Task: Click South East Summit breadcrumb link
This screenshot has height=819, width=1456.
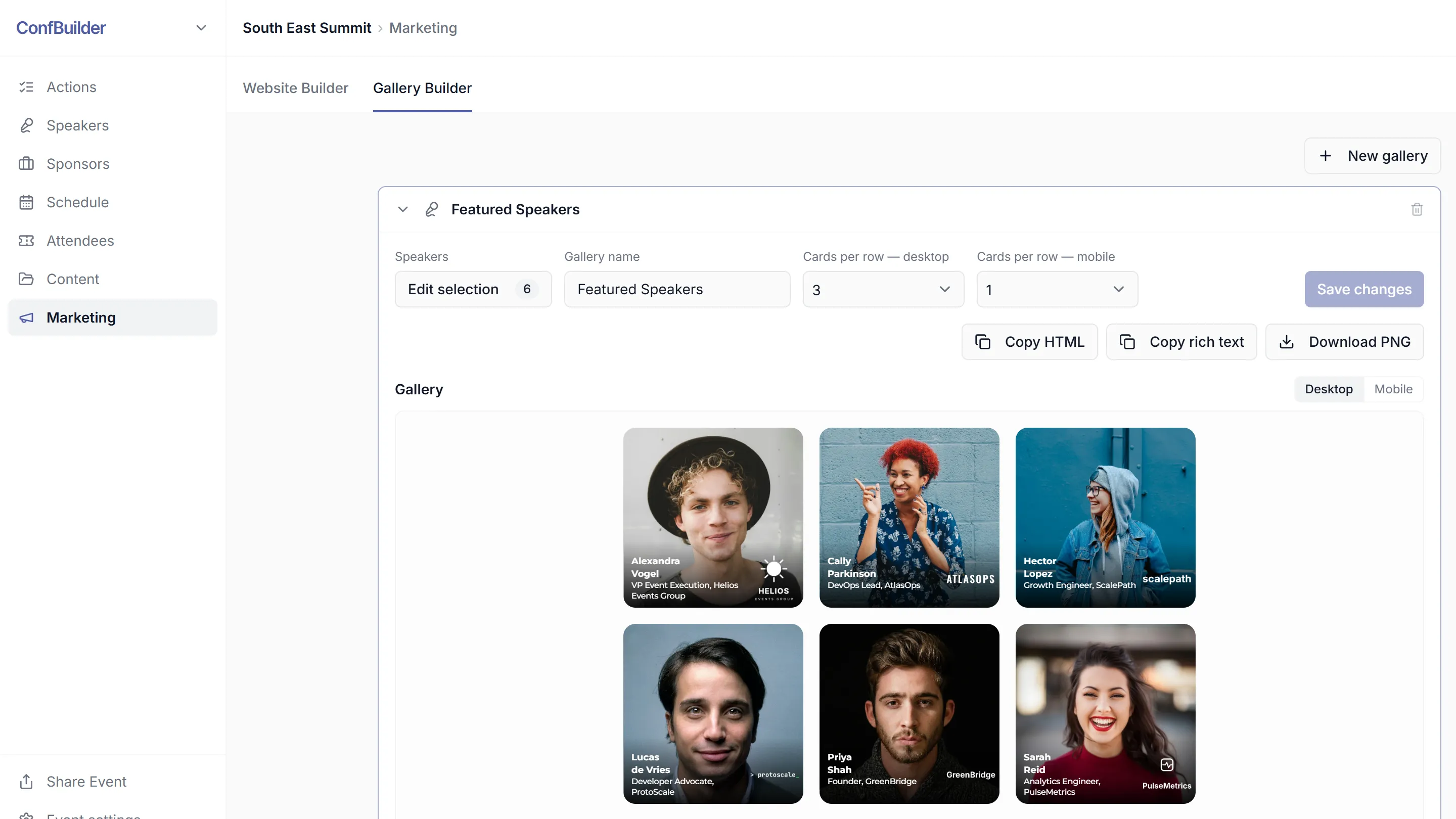Action: 307,28
